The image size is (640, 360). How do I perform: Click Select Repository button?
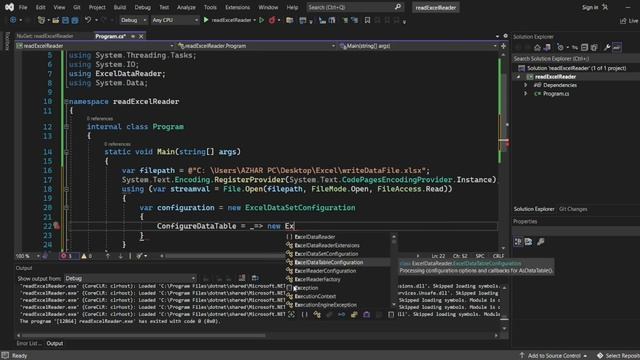click(x=618, y=356)
